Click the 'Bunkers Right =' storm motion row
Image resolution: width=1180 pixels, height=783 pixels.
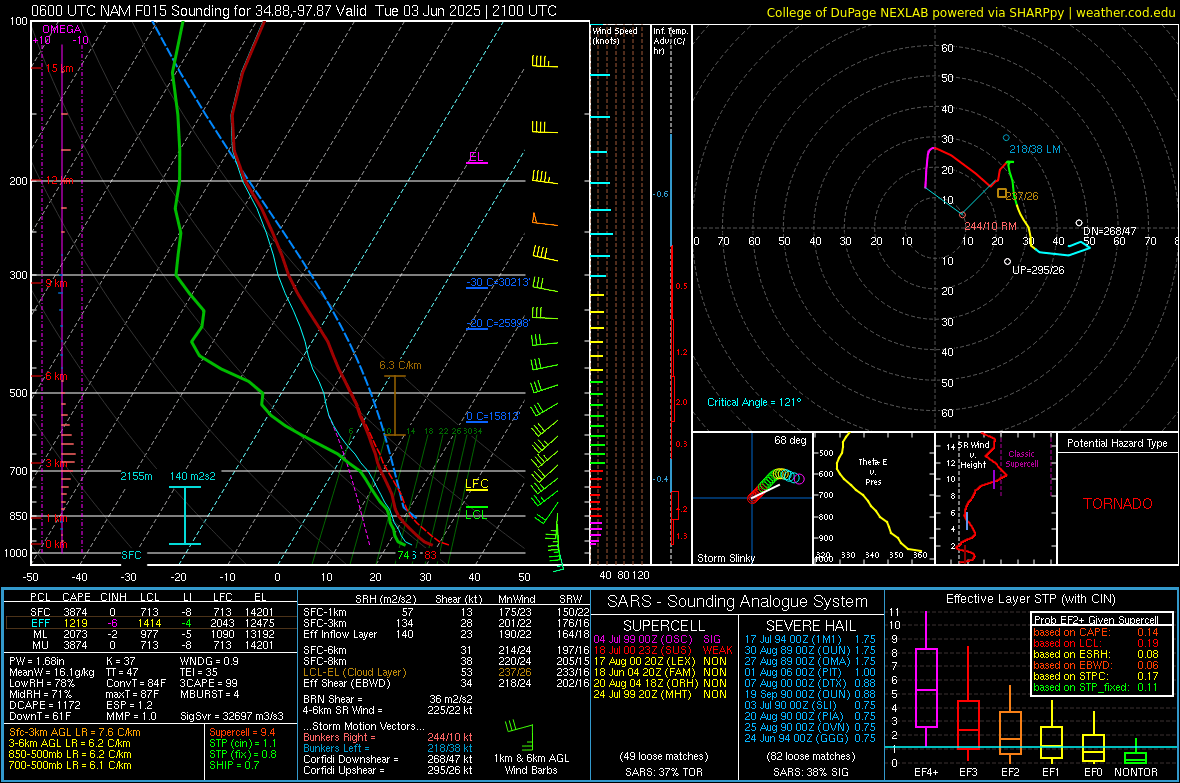[388, 737]
